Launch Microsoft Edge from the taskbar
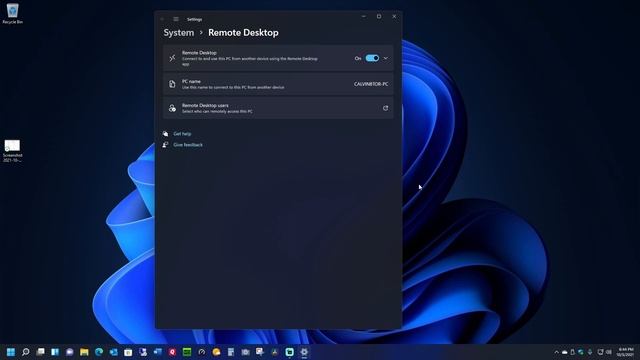This screenshot has width=640, height=360. [99, 352]
